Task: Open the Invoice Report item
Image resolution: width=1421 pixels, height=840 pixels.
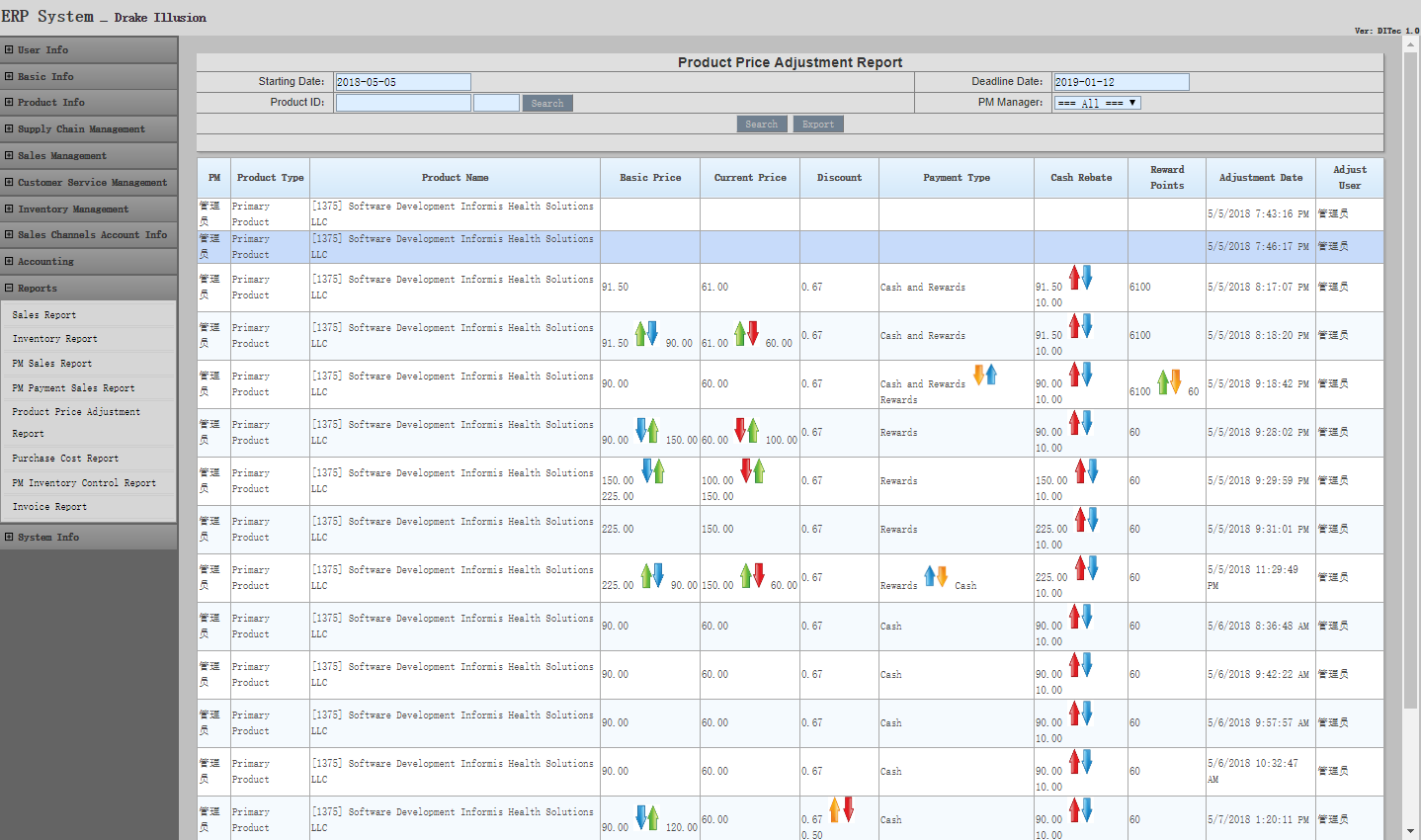Action: click(49, 506)
